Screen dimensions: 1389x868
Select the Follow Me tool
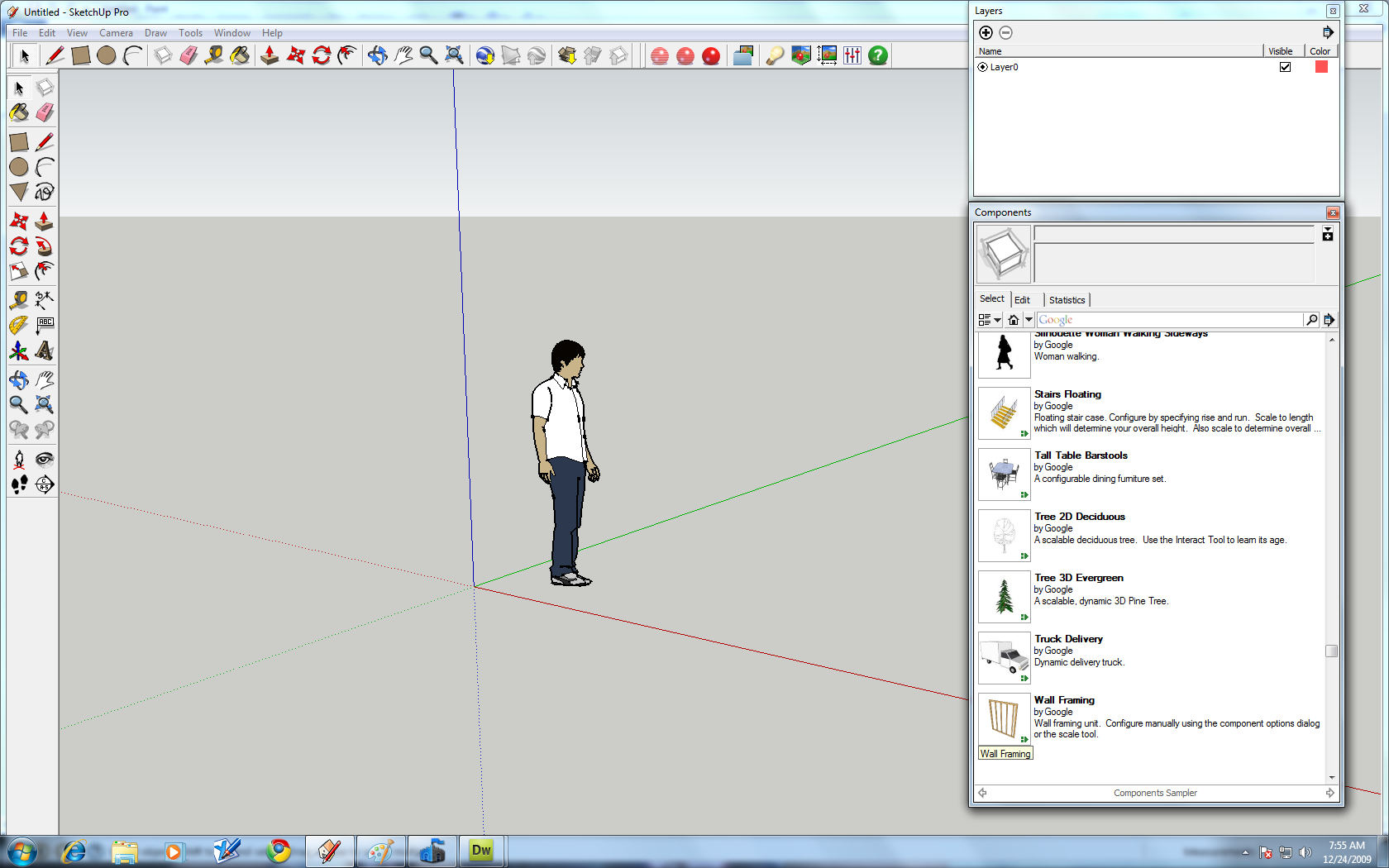coord(45,246)
